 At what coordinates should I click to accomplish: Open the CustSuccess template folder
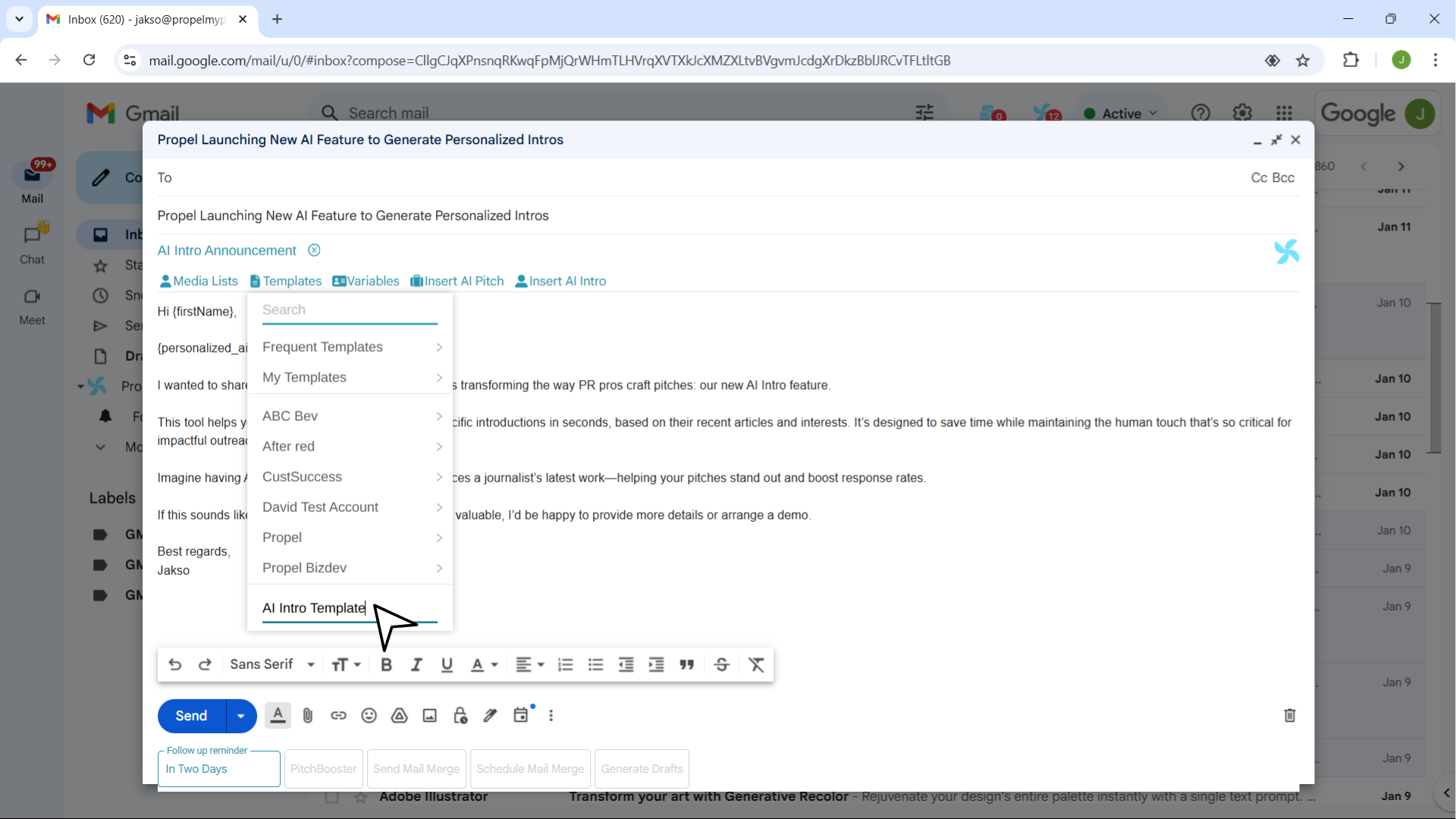(x=350, y=476)
